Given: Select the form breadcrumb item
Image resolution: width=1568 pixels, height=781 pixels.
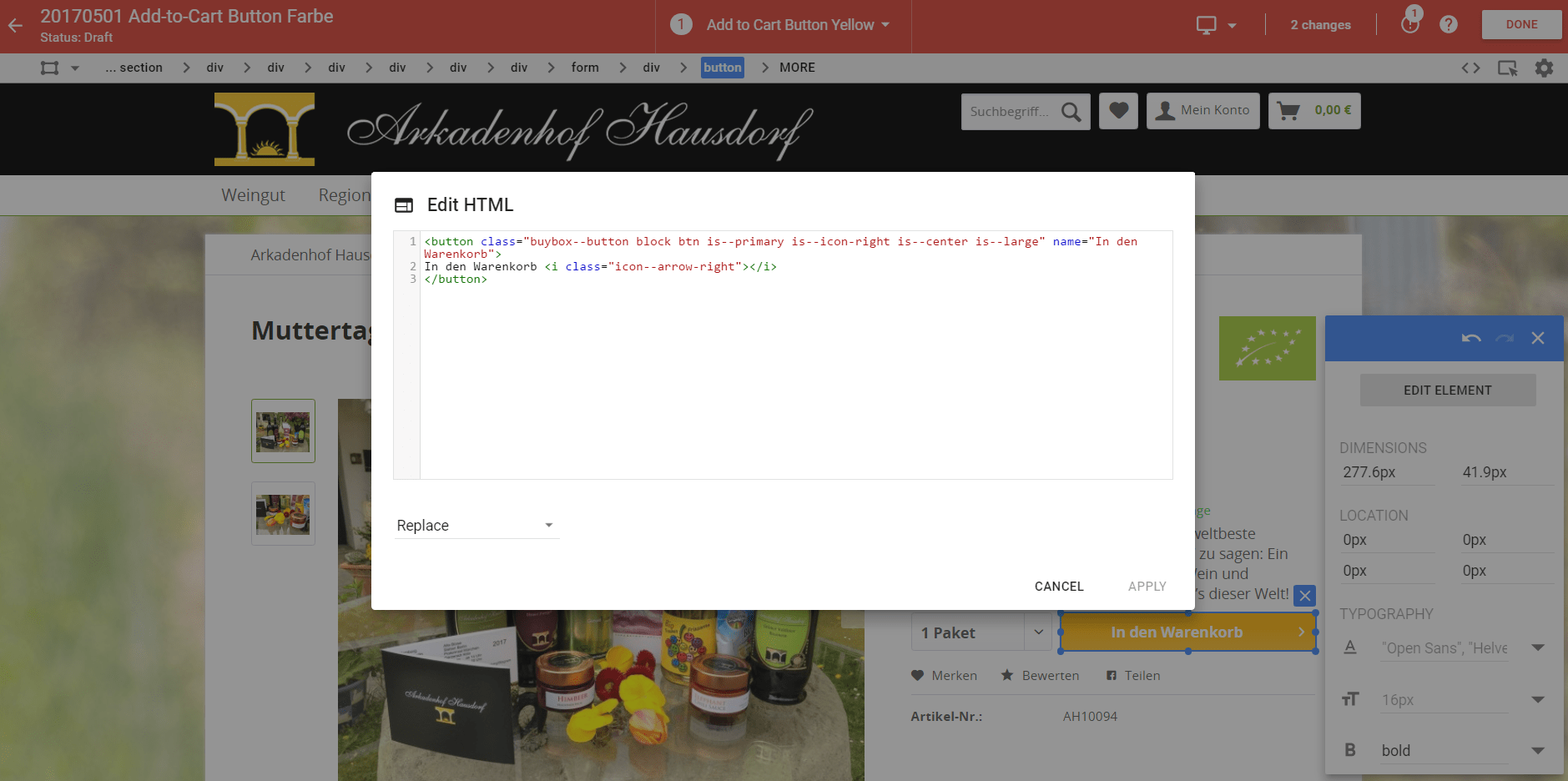Looking at the screenshot, I should (x=584, y=68).
